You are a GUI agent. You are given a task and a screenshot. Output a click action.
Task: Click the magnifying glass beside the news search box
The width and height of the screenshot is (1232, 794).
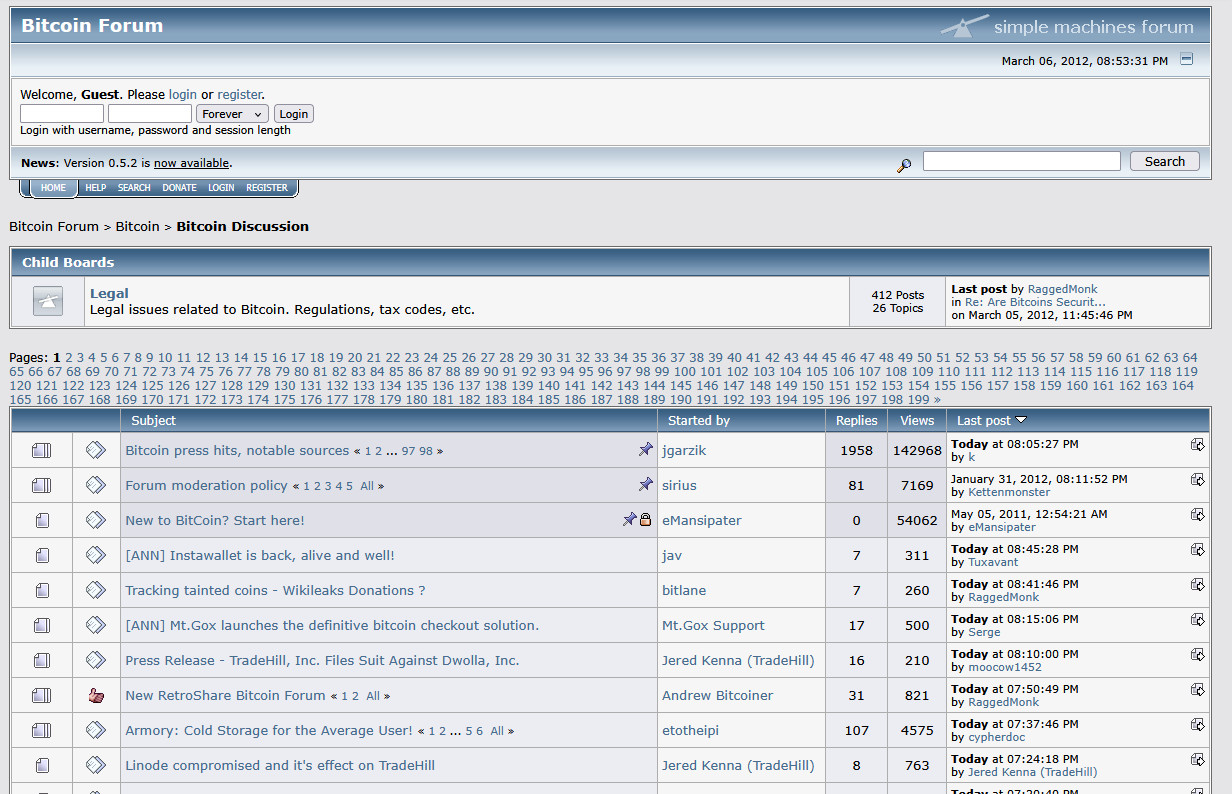tap(905, 164)
